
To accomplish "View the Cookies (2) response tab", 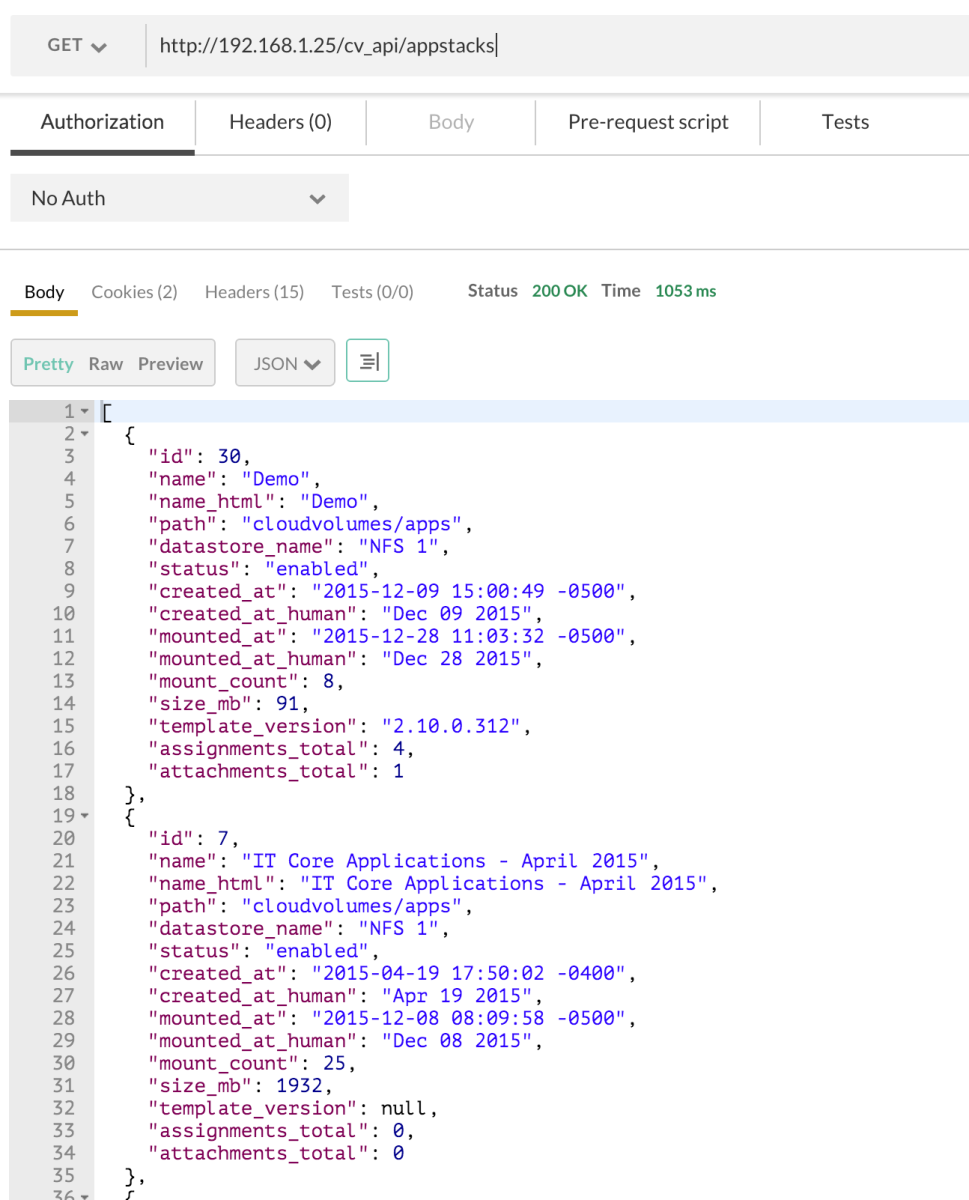I will pos(134,292).
